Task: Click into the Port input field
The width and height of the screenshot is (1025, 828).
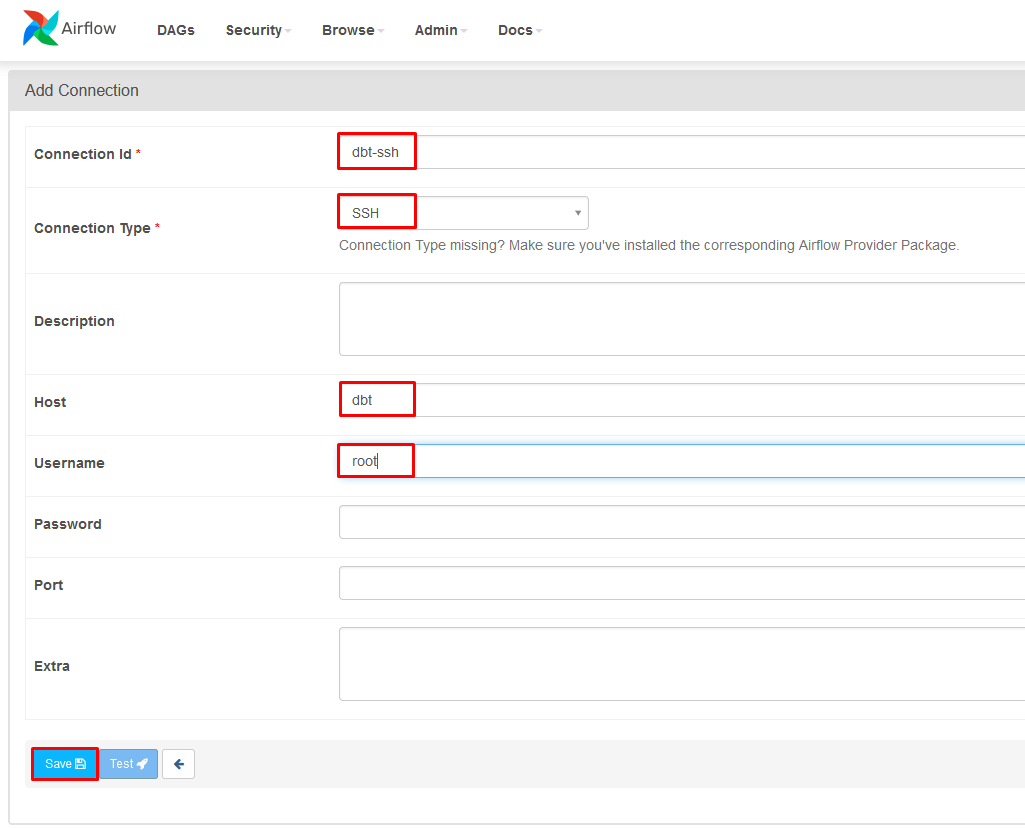Action: pyautogui.click(x=680, y=583)
